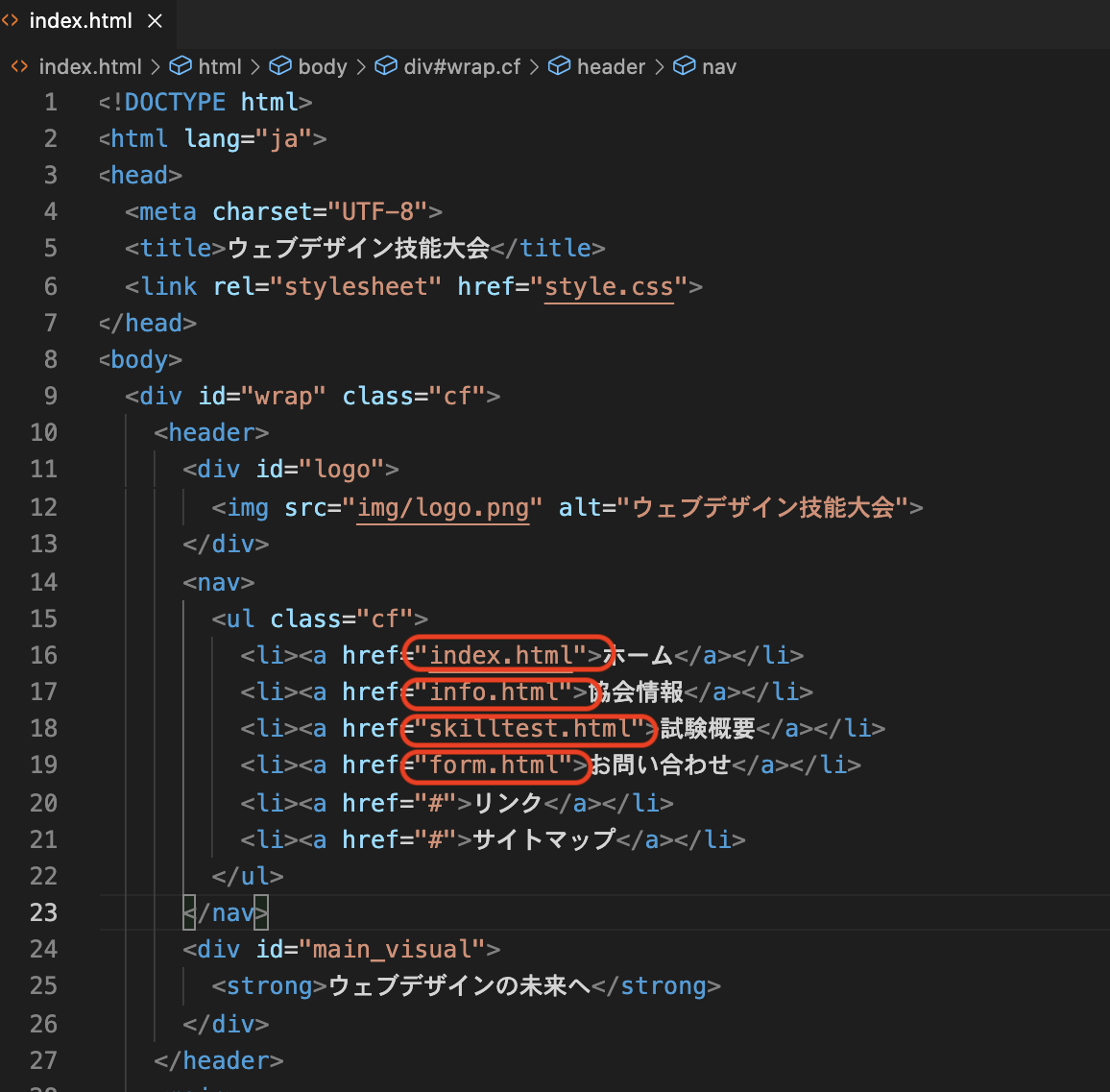Screen dimensions: 1110x1092
Task: Click line number 14 in the gutter
Action: click(43, 582)
